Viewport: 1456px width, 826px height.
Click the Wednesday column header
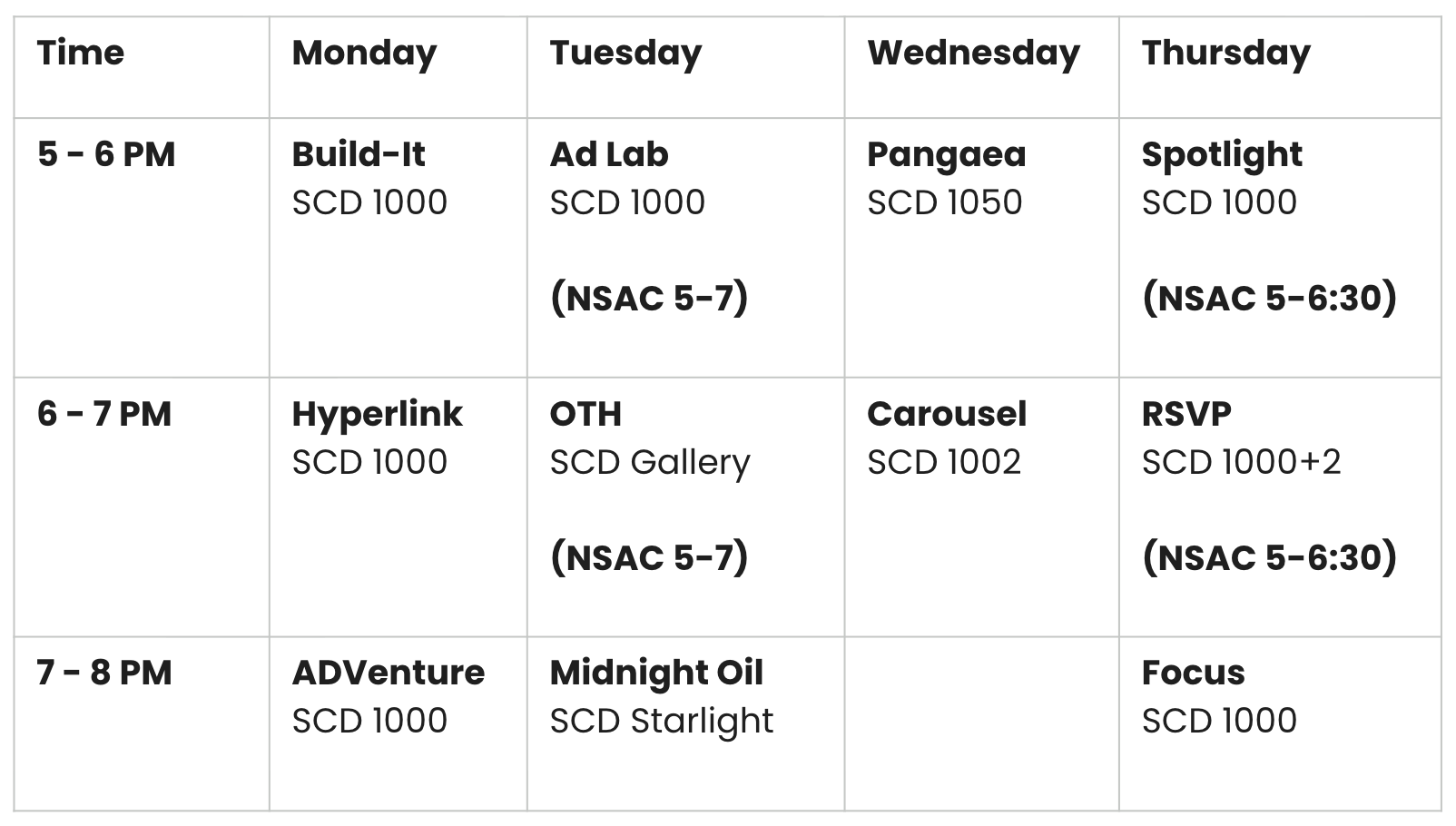coord(981,67)
